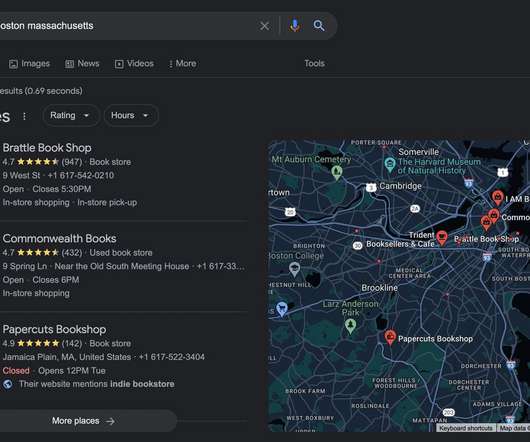530x442 pixels.
Task: Select the Brattle Book Shop red map pin
Action: (486, 223)
